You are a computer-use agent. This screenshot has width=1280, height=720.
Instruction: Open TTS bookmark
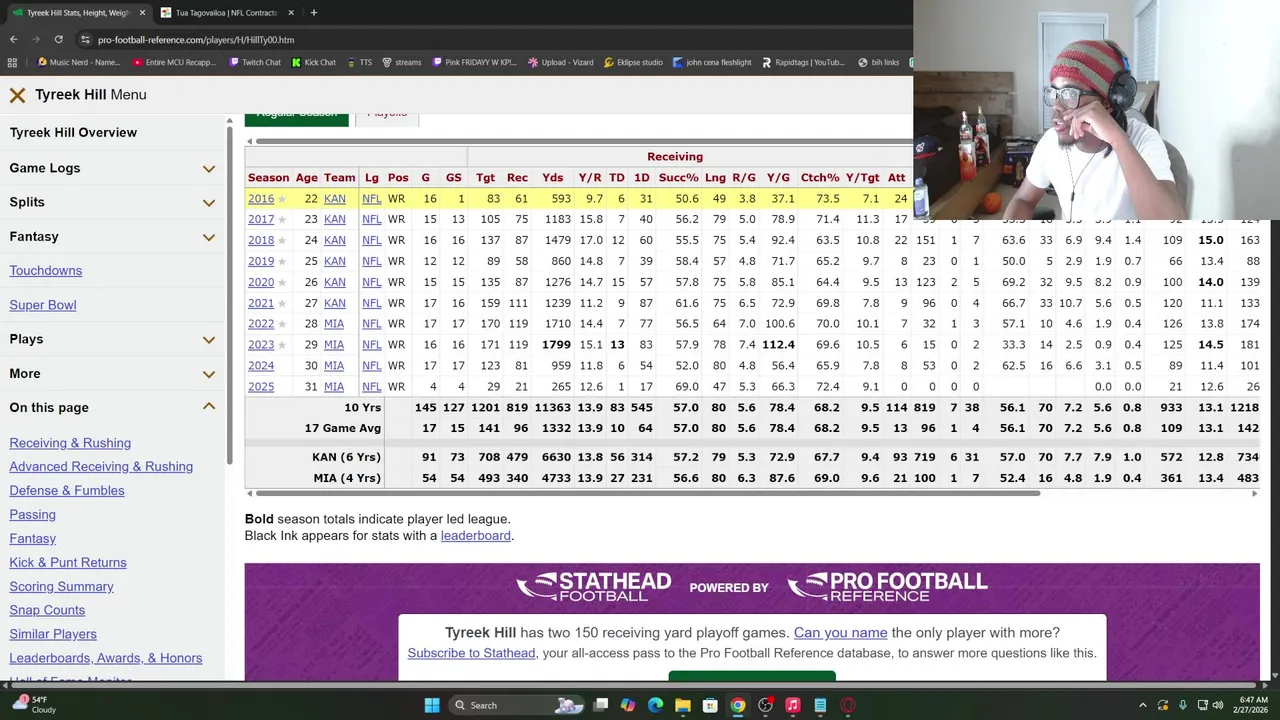point(359,62)
